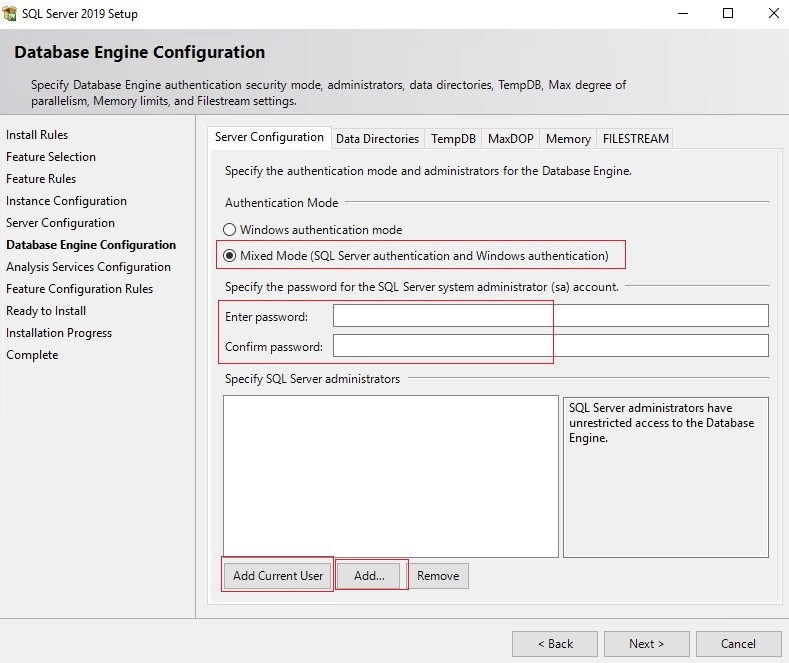Click the Complete step

[32, 355]
